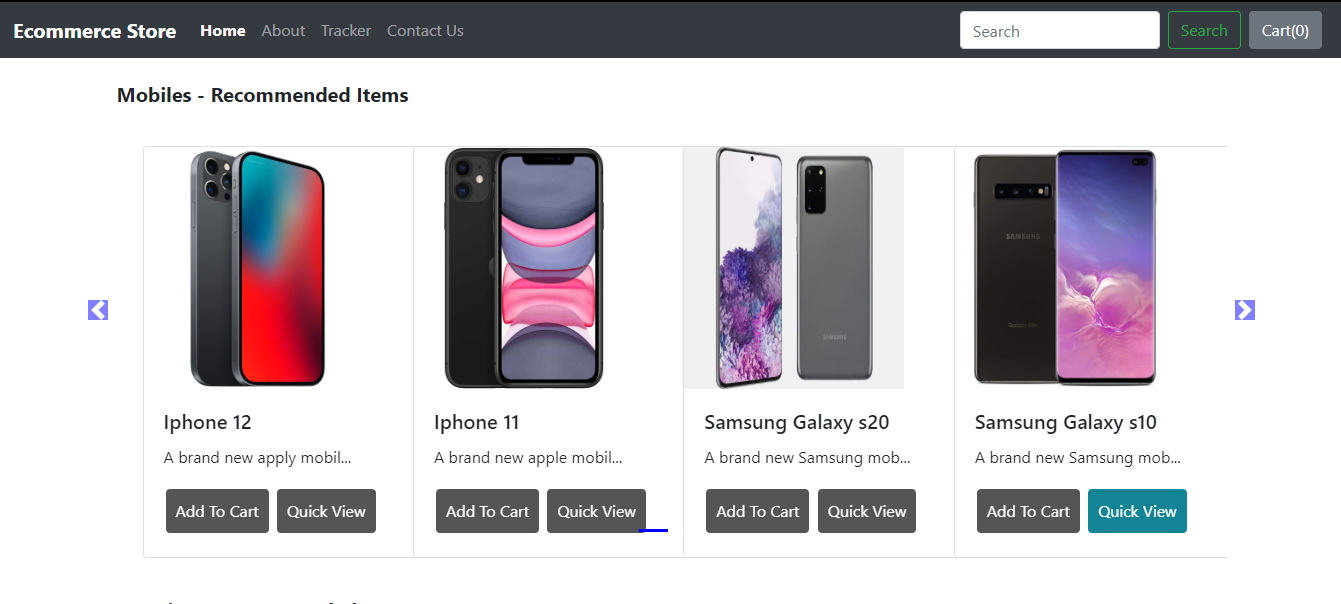Open the Ecommerce Store brand link

click(95, 31)
